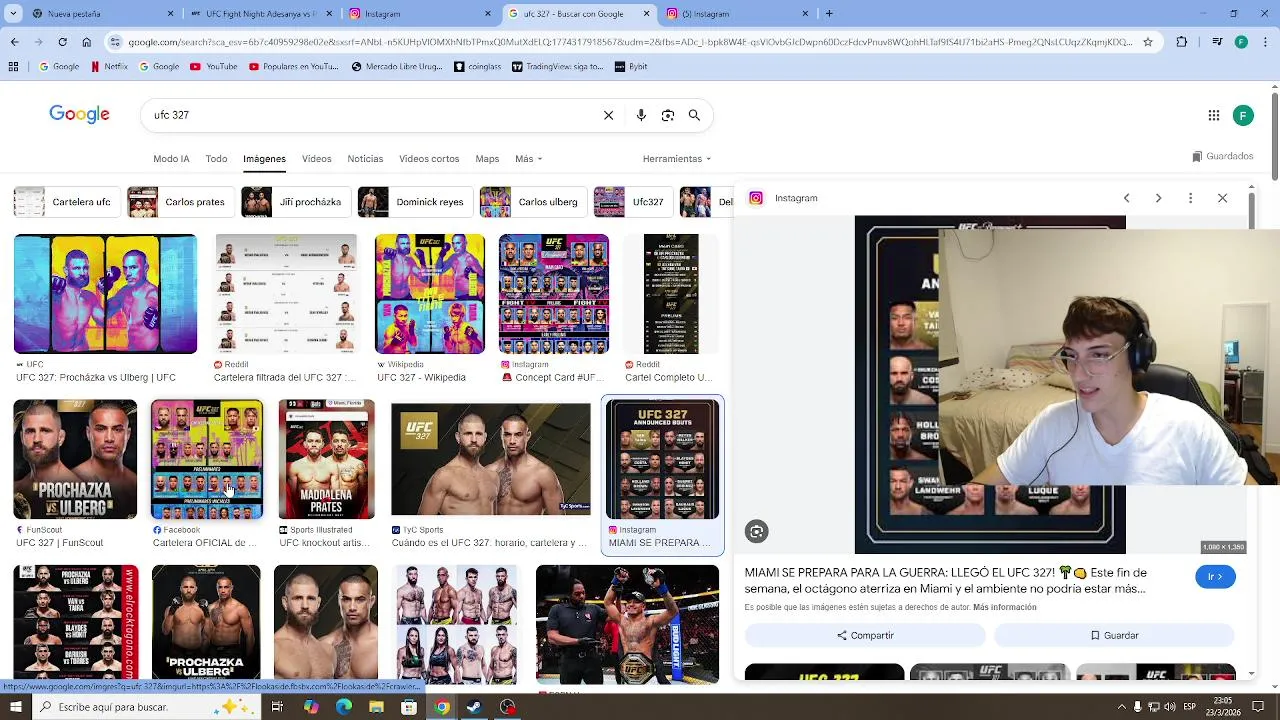Open the coinglass bookmark
Image resolution: width=1280 pixels, height=720 pixels.
click(x=477, y=67)
